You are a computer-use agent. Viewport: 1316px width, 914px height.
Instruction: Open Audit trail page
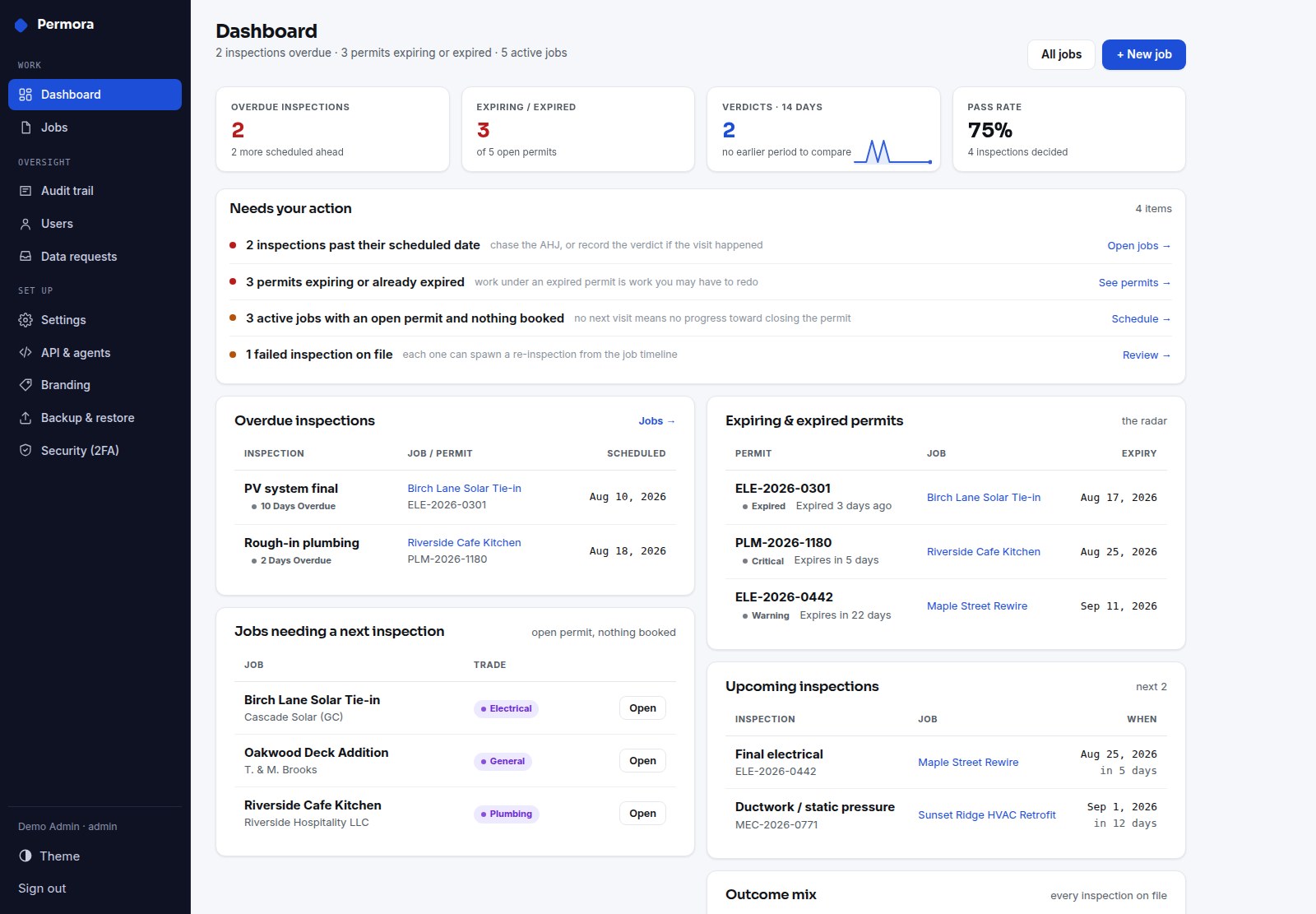point(95,191)
